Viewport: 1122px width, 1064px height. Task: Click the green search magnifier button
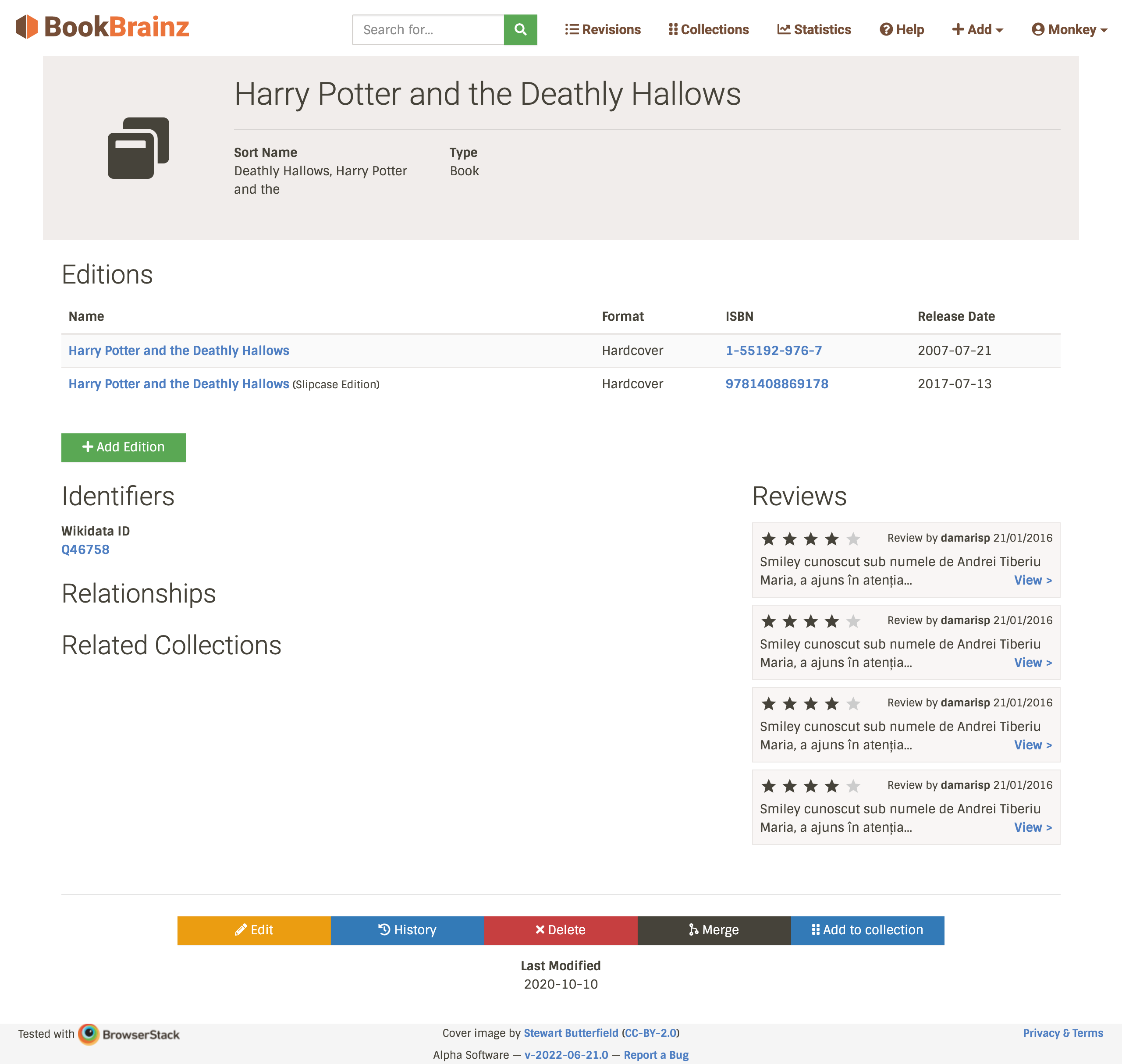520,29
